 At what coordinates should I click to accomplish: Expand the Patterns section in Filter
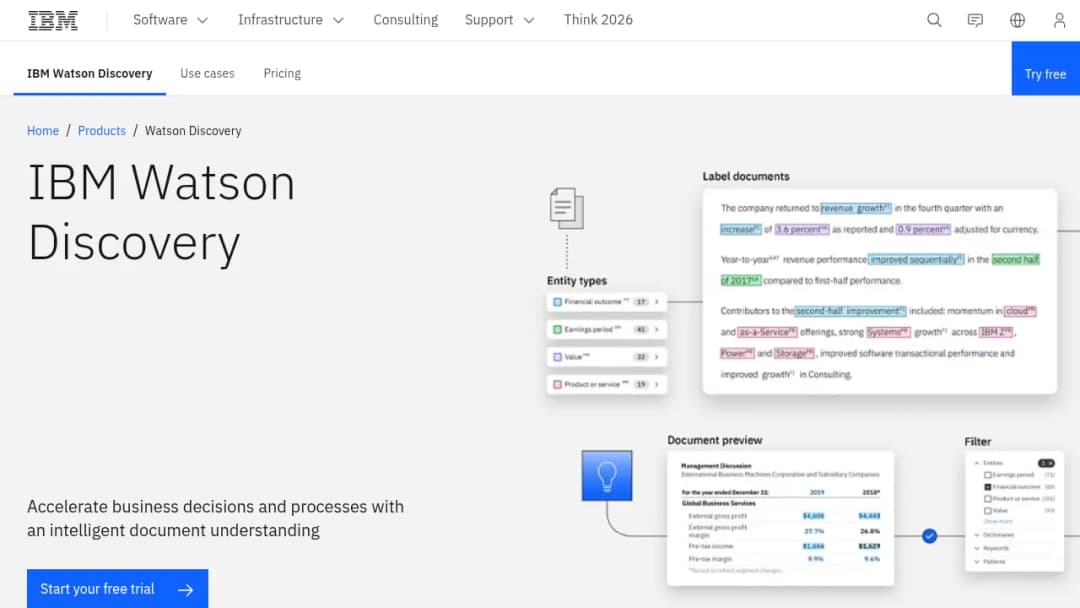[977, 562]
